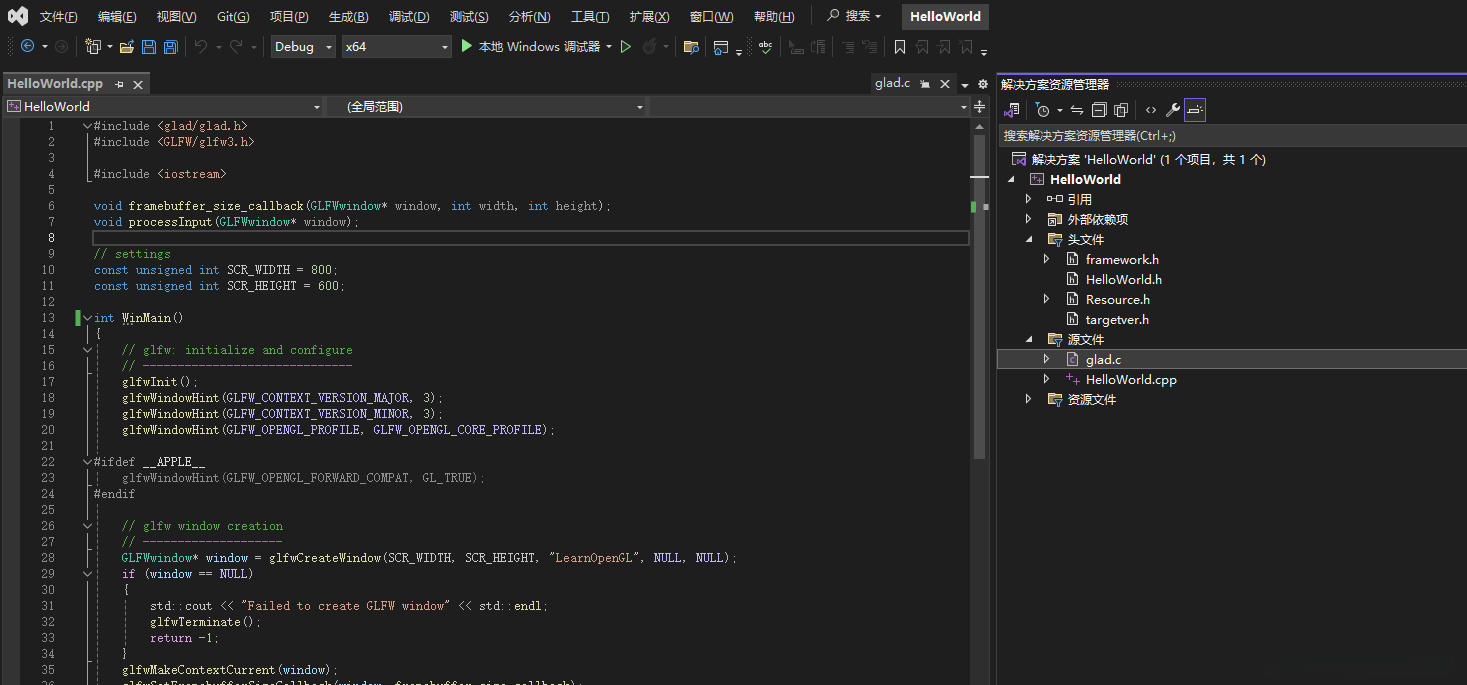The height and width of the screenshot is (685, 1467).
Task: Open the x64 platform dropdown
Action: pos(396,47)
